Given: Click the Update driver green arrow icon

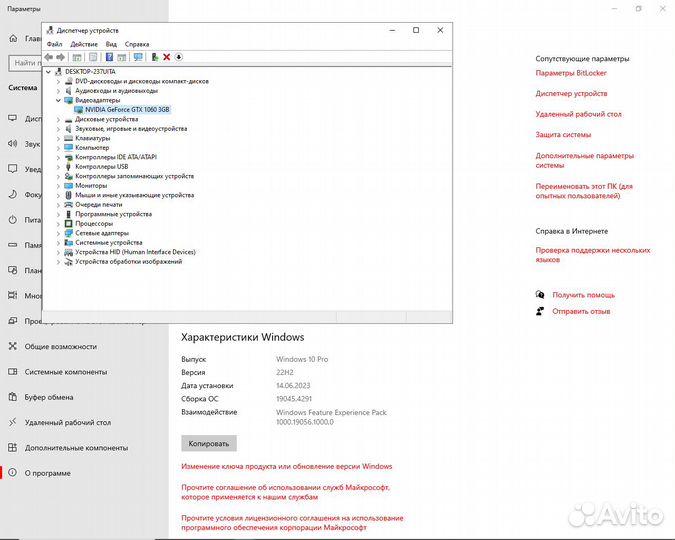Looking at the screenshot, I should point(155,57).
